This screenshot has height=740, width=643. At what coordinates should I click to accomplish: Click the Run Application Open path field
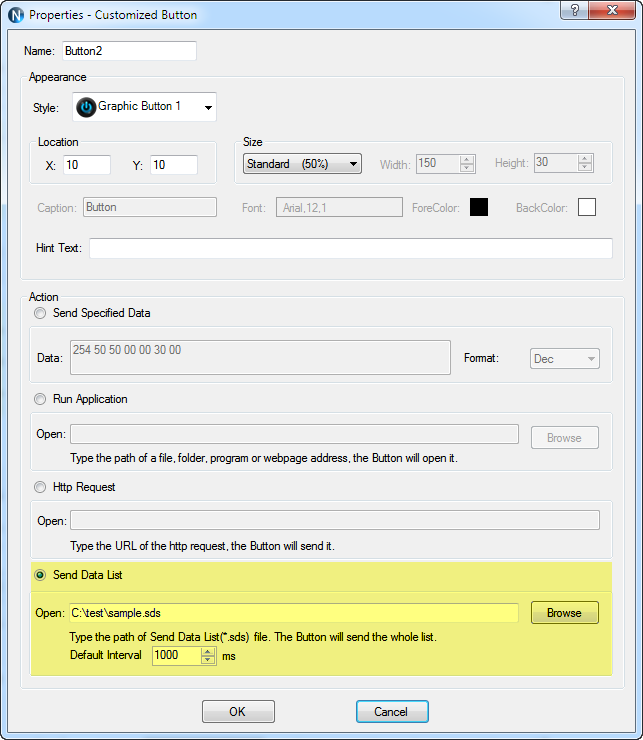pos(294,434)
